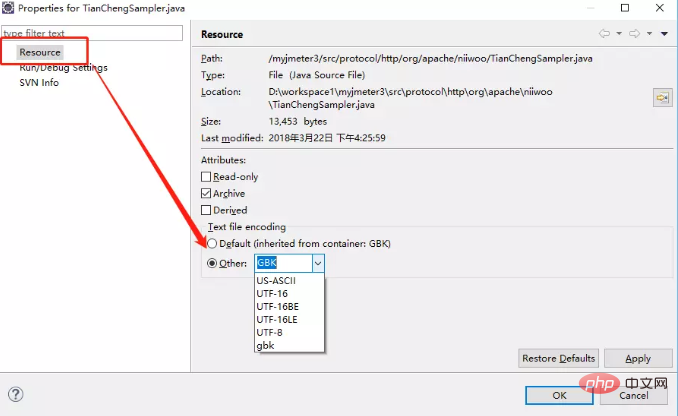
Task: Click Show In System Explorer icon
Action: pos(662,98)
